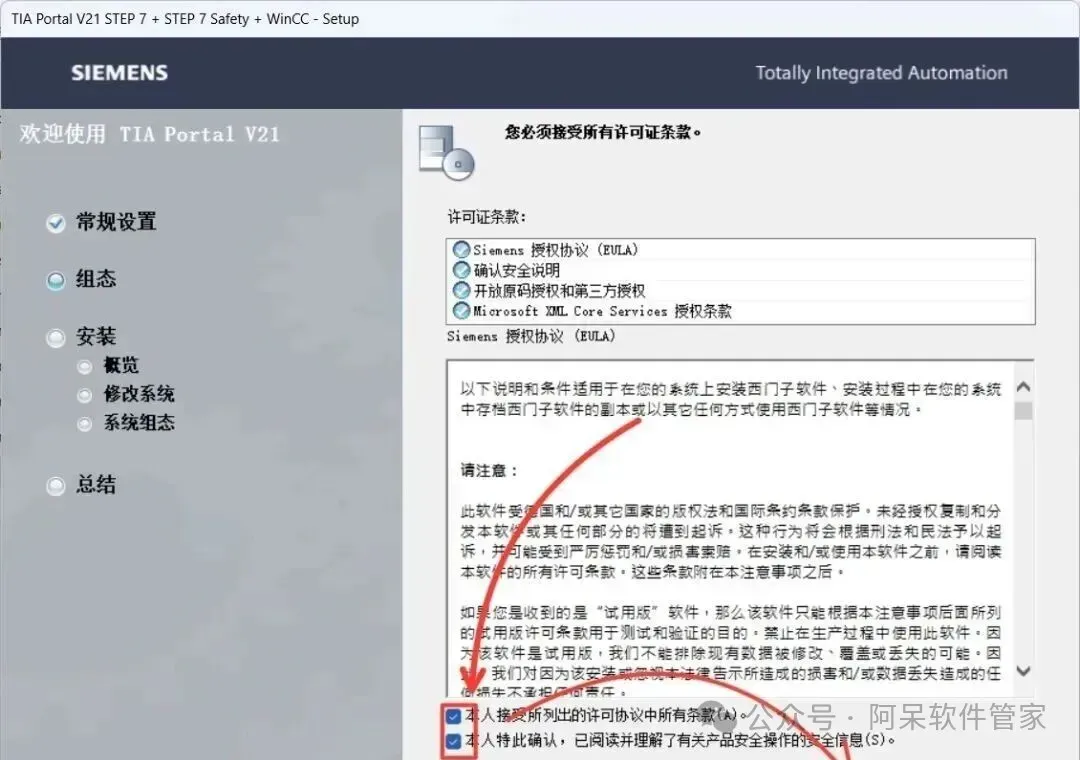
Task: Click the license text scrollbar thumb
Action: 1024,411
